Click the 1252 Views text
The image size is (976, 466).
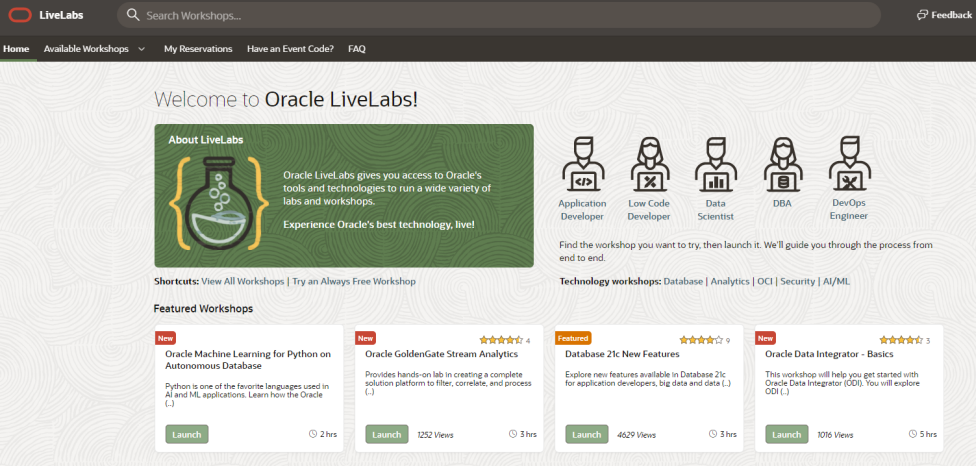pyautogui.click(x=435, y=435)
